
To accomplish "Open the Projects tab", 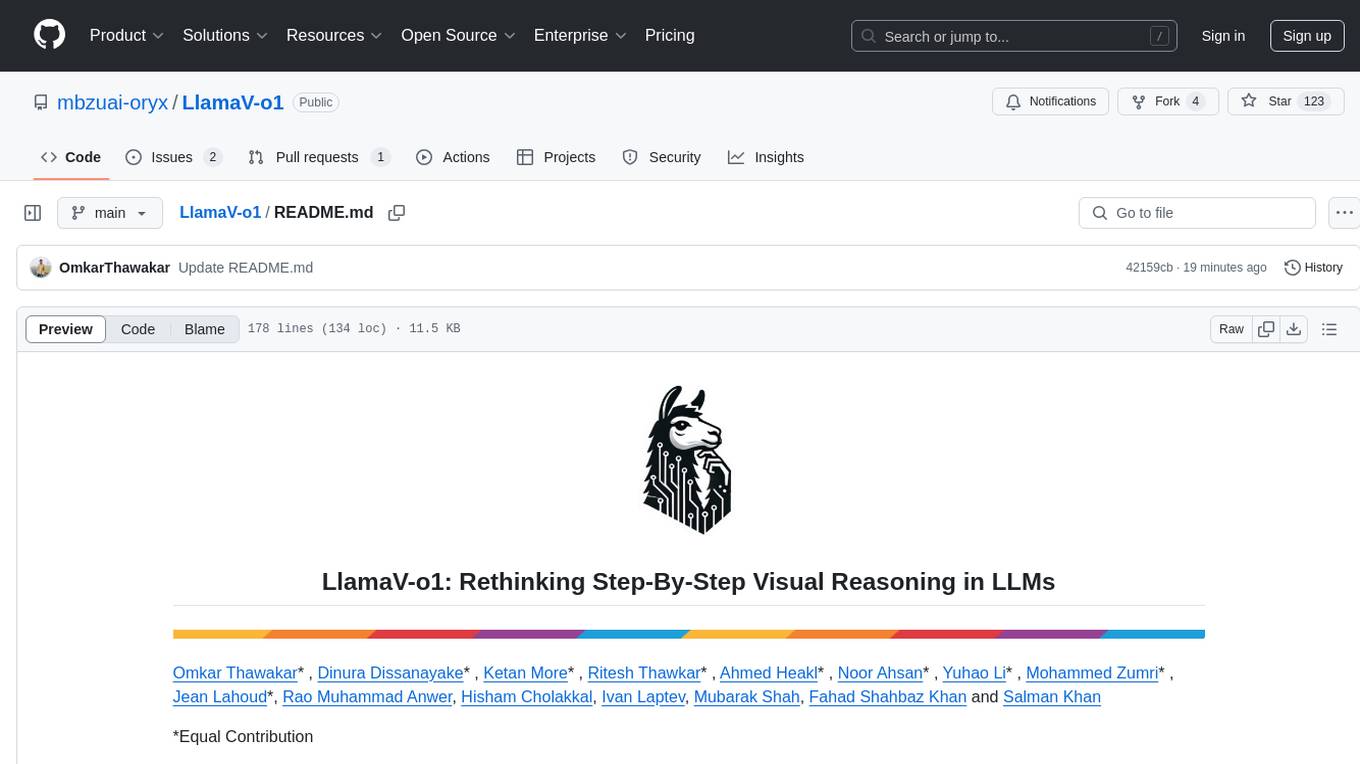I will click(556, 157).
